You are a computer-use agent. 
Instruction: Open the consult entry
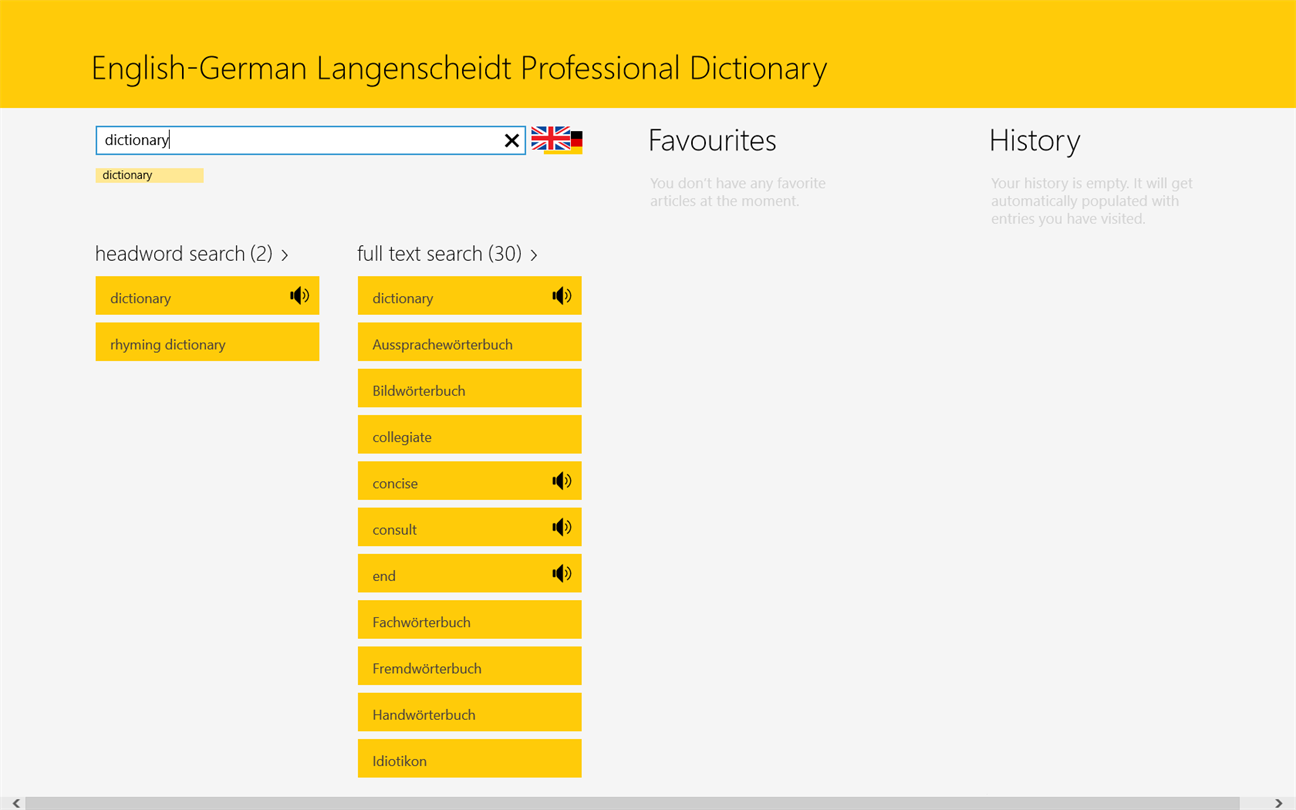click(x=469, y=527)
